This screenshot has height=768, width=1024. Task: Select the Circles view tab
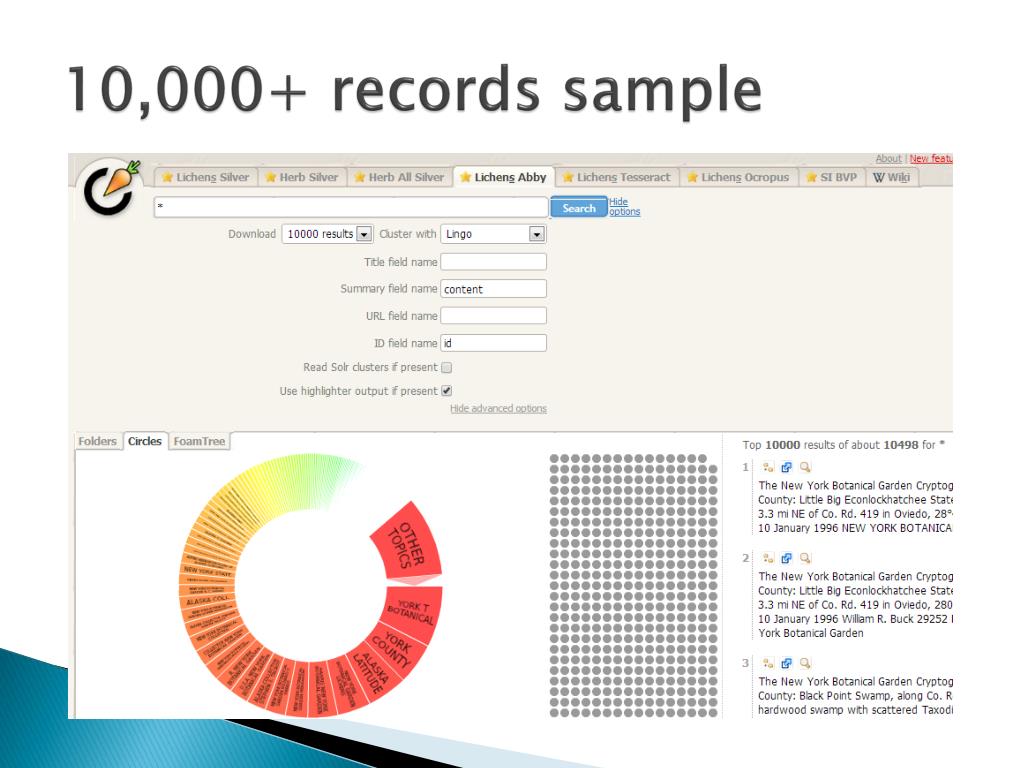click(x=144, y=441)
